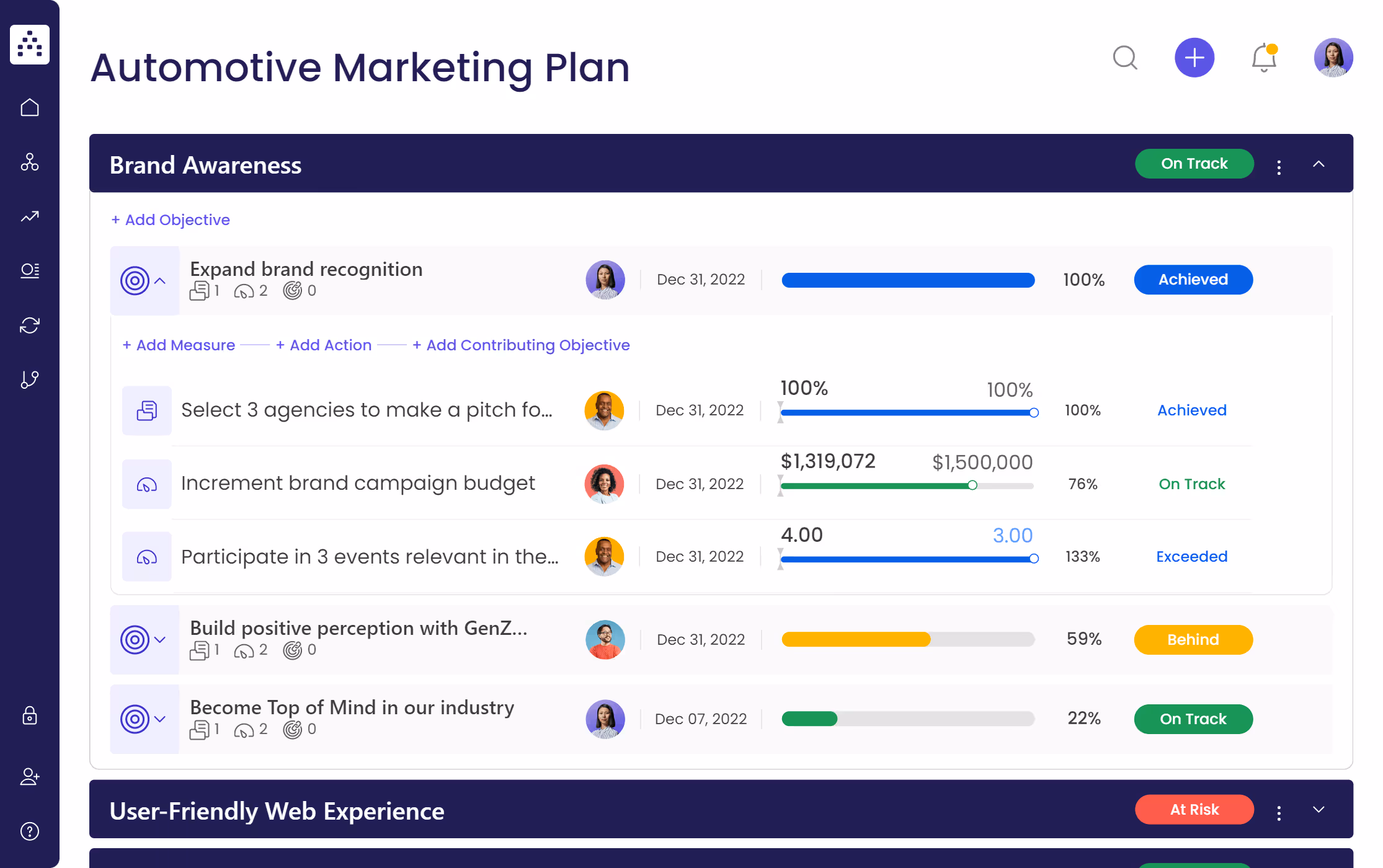Open the purple plus create button
This screenshot has width=1383, height=868.
(x=1194, y=57)
